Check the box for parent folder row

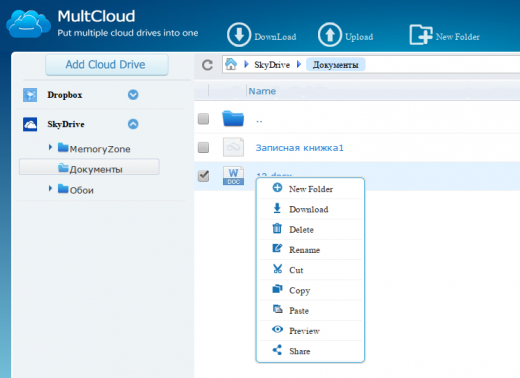pyautogui.click(x=203, y=119)
